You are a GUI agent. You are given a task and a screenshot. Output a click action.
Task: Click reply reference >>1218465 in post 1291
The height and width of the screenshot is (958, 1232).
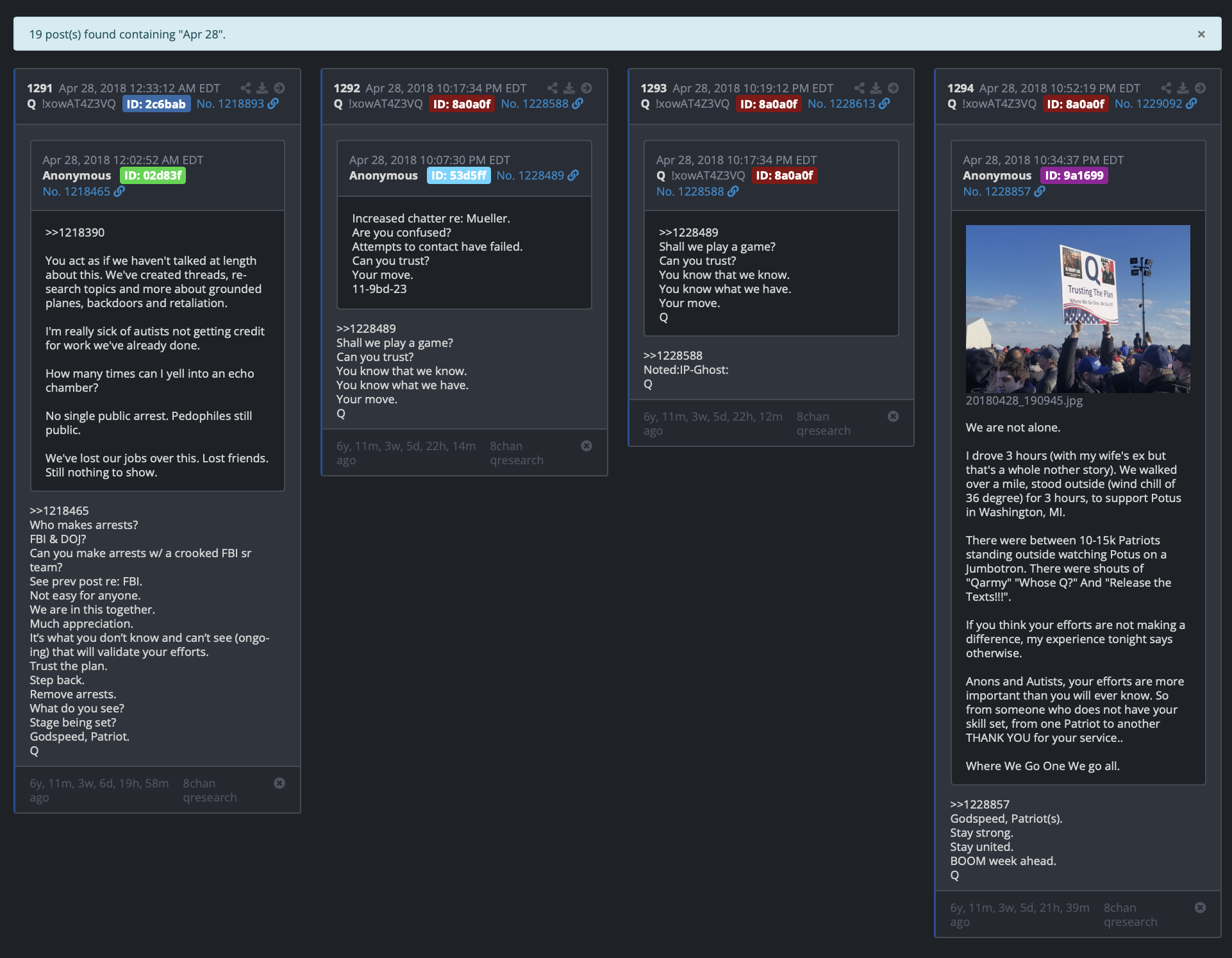pos(59,511)
